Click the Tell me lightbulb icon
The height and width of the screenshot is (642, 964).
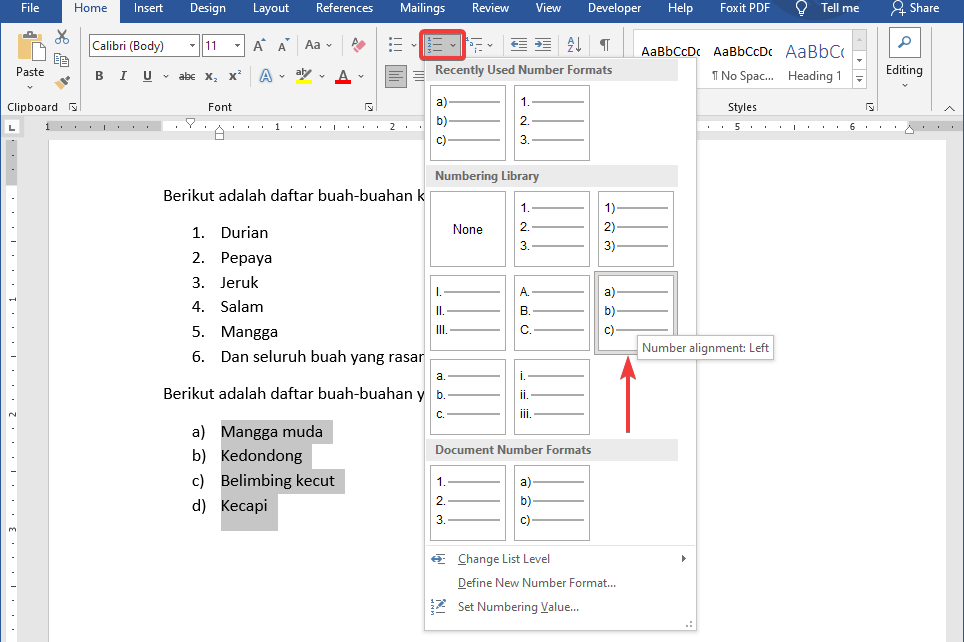point(801,8)
